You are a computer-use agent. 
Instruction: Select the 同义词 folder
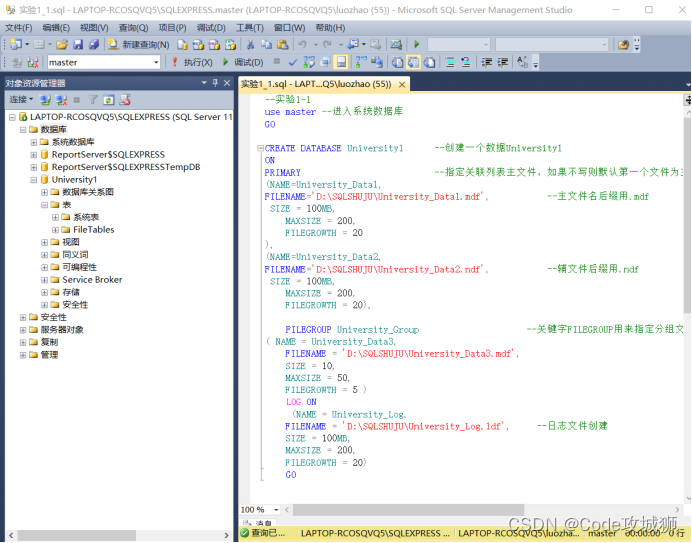pos(75,255)
